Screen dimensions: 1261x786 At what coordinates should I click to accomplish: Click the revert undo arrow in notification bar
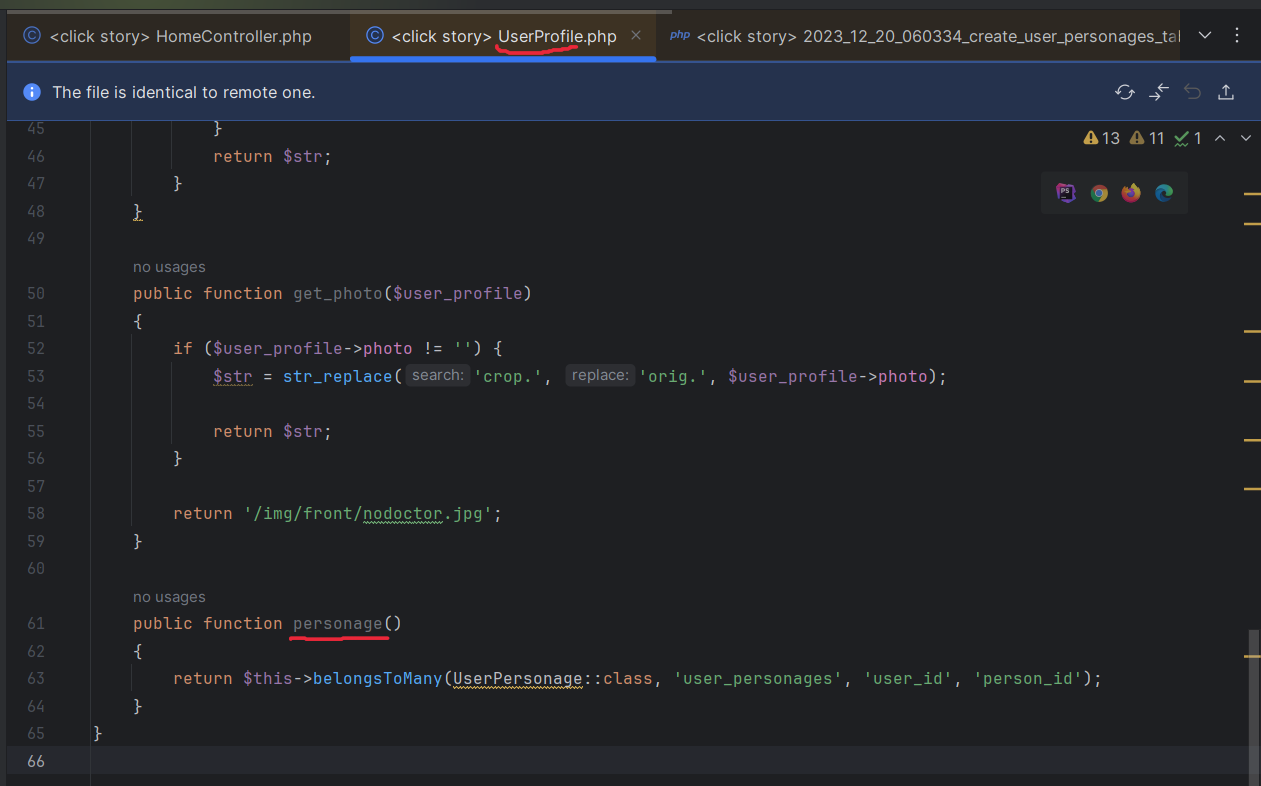tap(1192, 92)
